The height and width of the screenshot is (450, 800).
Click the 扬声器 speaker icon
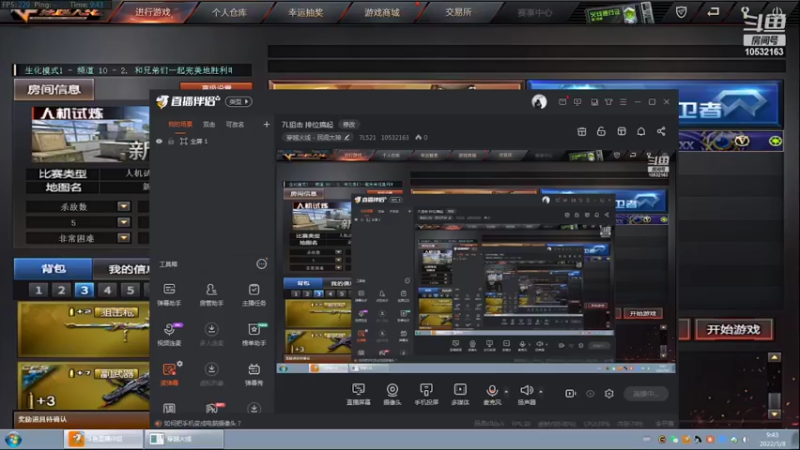[527, 391]
